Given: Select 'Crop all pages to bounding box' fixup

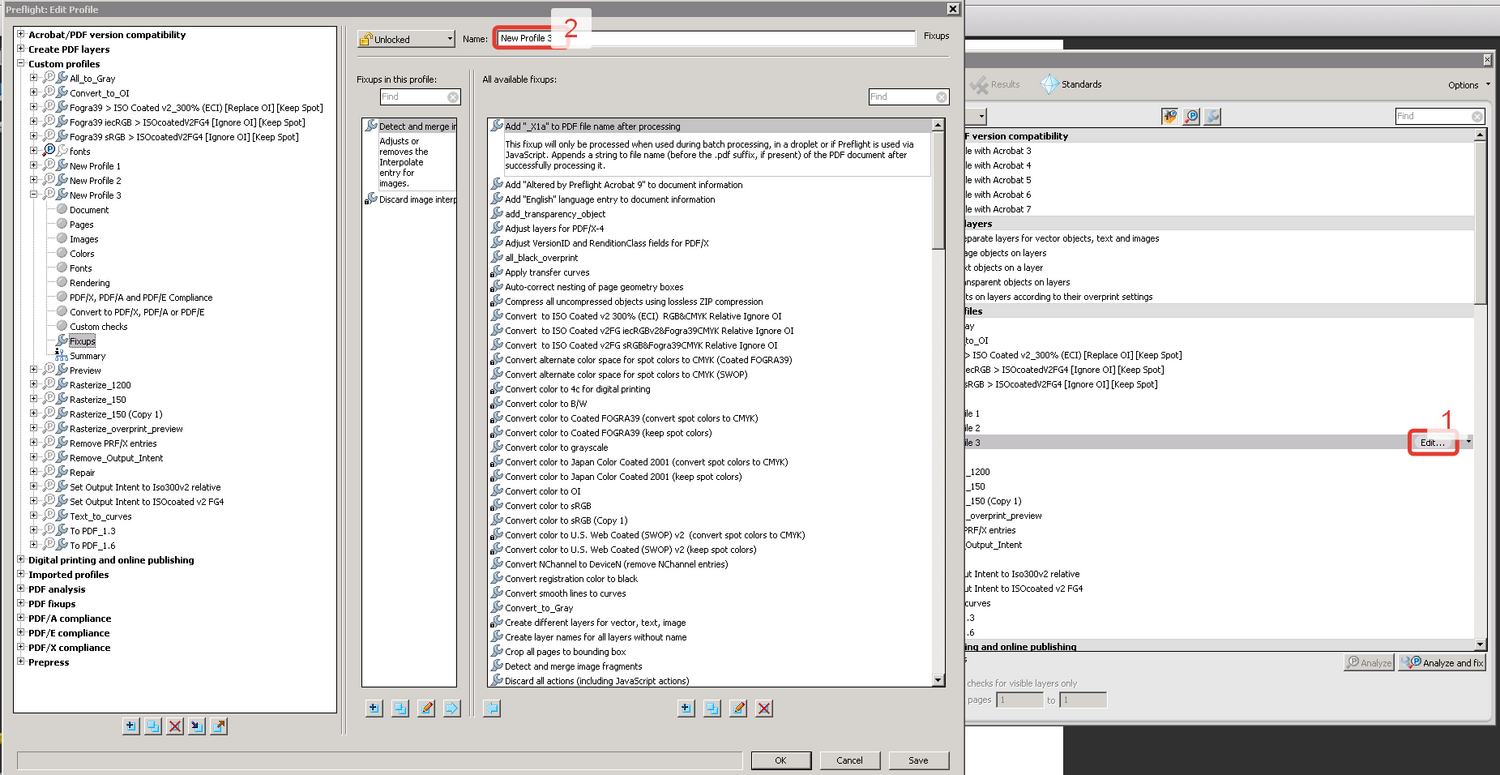Looking at the screenshot, I should click(x=565, y=652).
